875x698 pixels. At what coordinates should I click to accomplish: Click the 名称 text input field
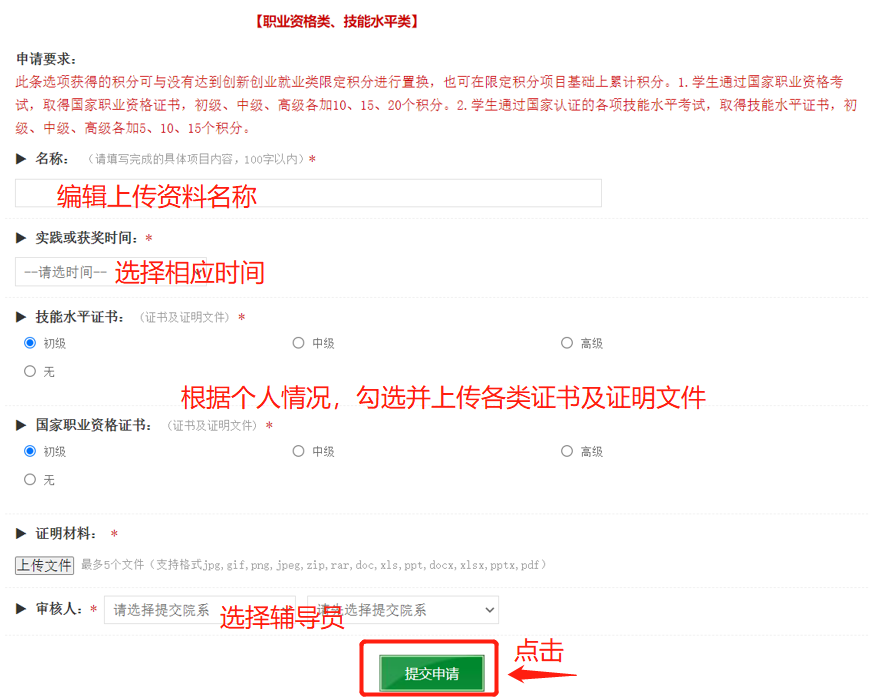(x=308, y=193)
